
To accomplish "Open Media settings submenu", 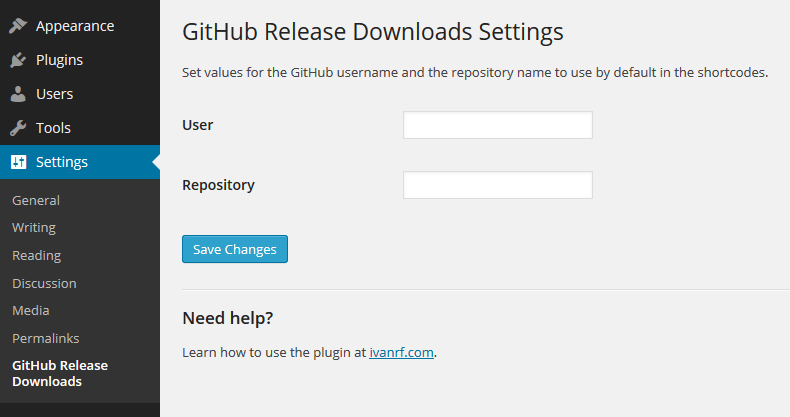I will 31,310.
